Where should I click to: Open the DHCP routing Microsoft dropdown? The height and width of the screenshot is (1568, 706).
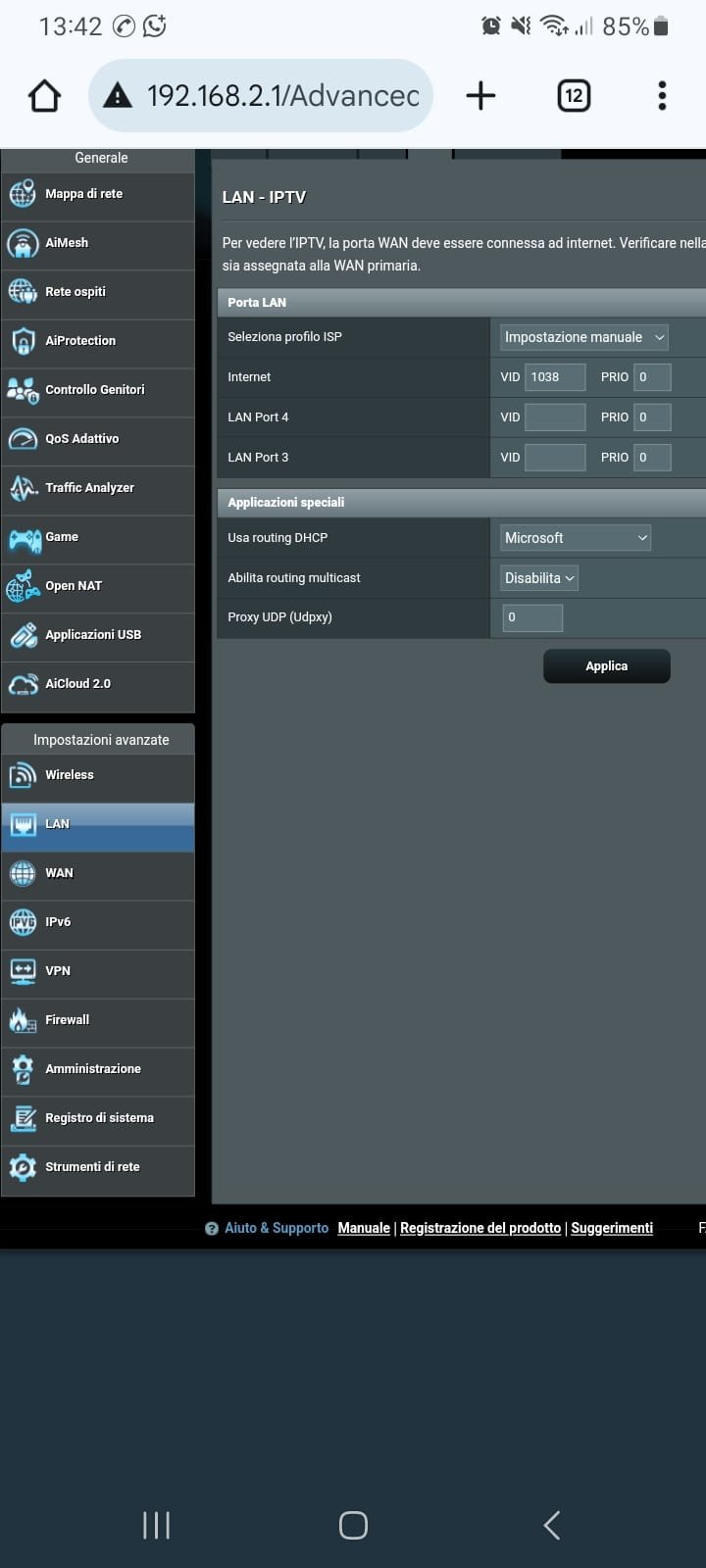click(576, 538)
